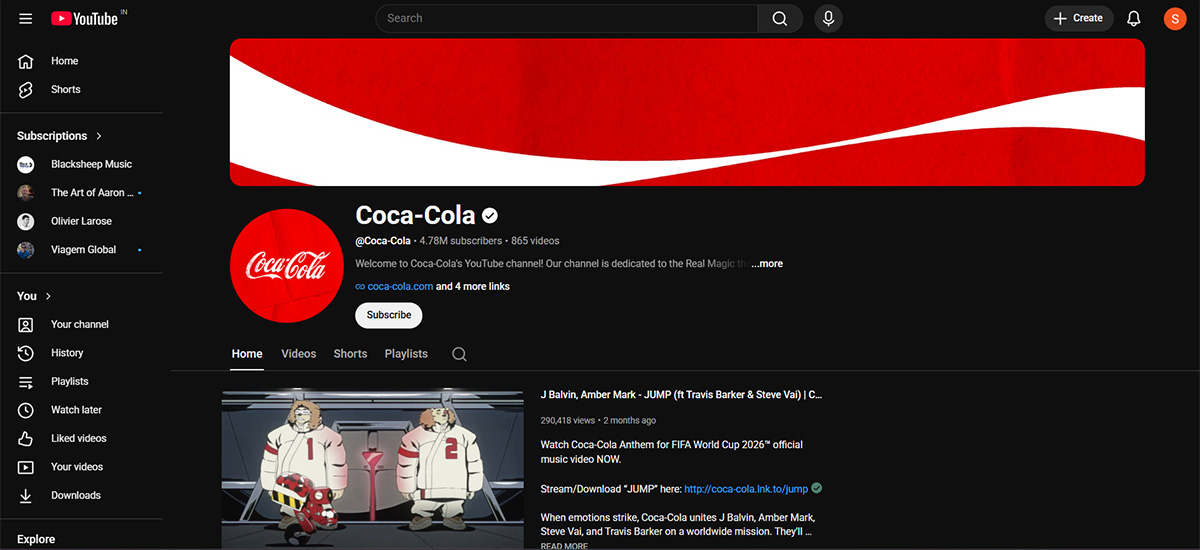Click the '4.78M subscribers' text
Viewport: 1200px width, 550px height.
coord(460,241)
